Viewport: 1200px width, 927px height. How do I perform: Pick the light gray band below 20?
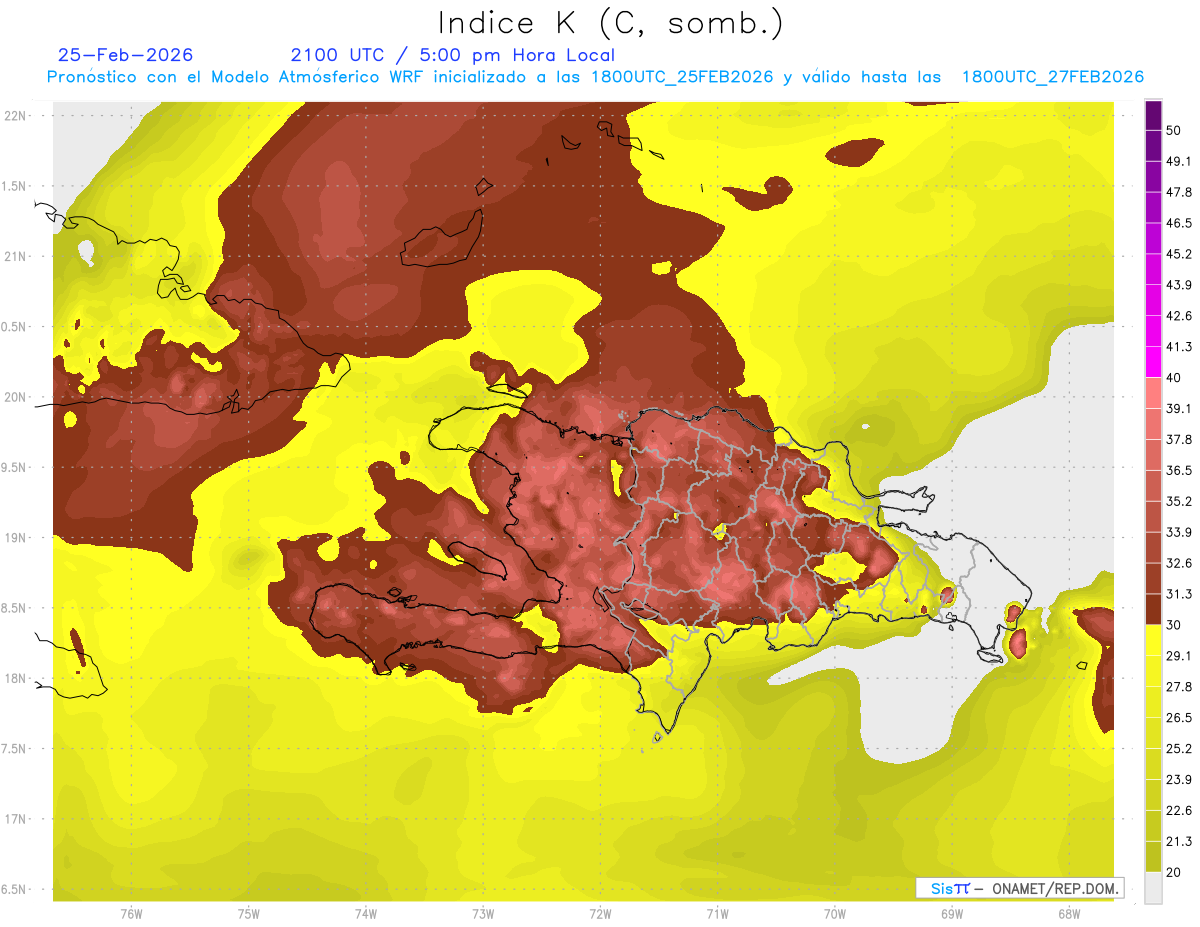1153,888
